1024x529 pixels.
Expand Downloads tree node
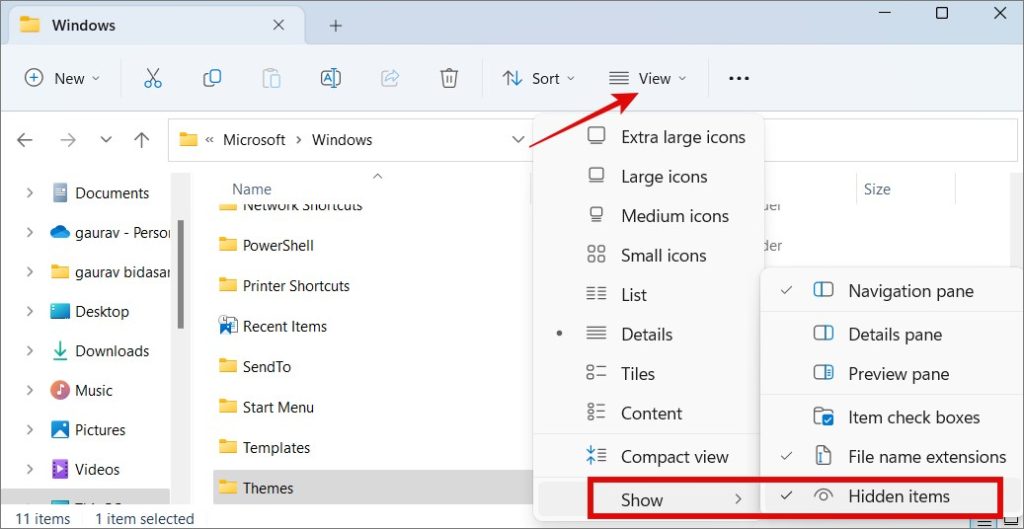[x=29, y=351]
